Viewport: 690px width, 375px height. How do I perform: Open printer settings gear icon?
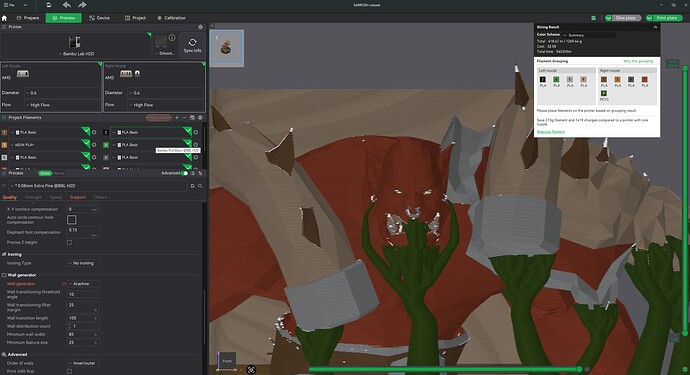point(201,27)
